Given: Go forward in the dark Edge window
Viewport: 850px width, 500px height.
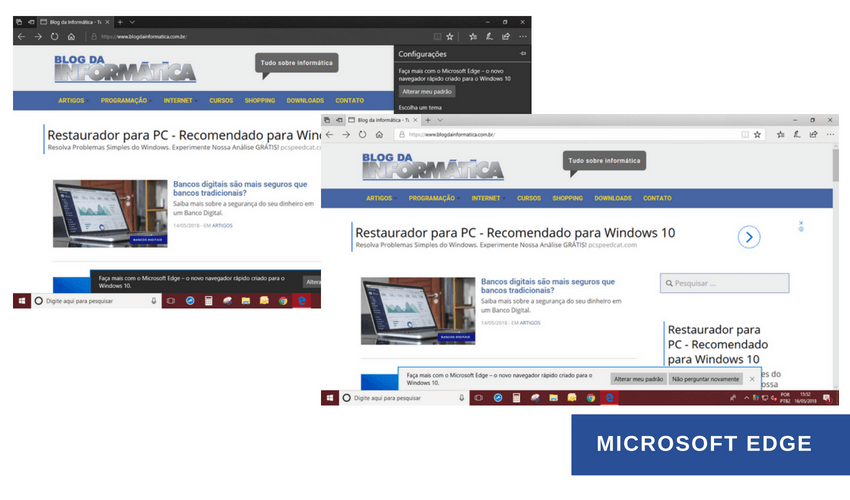Looking at the screenshot, I should point(38,37).
